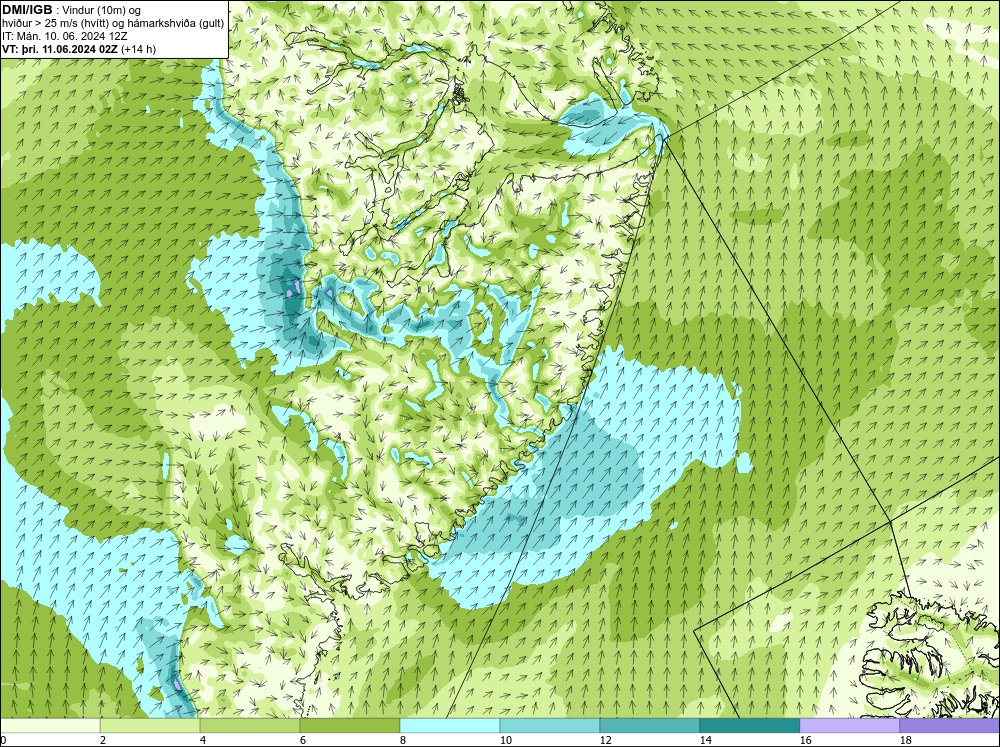Click the legend scale label 12

(x=606, y=740)
